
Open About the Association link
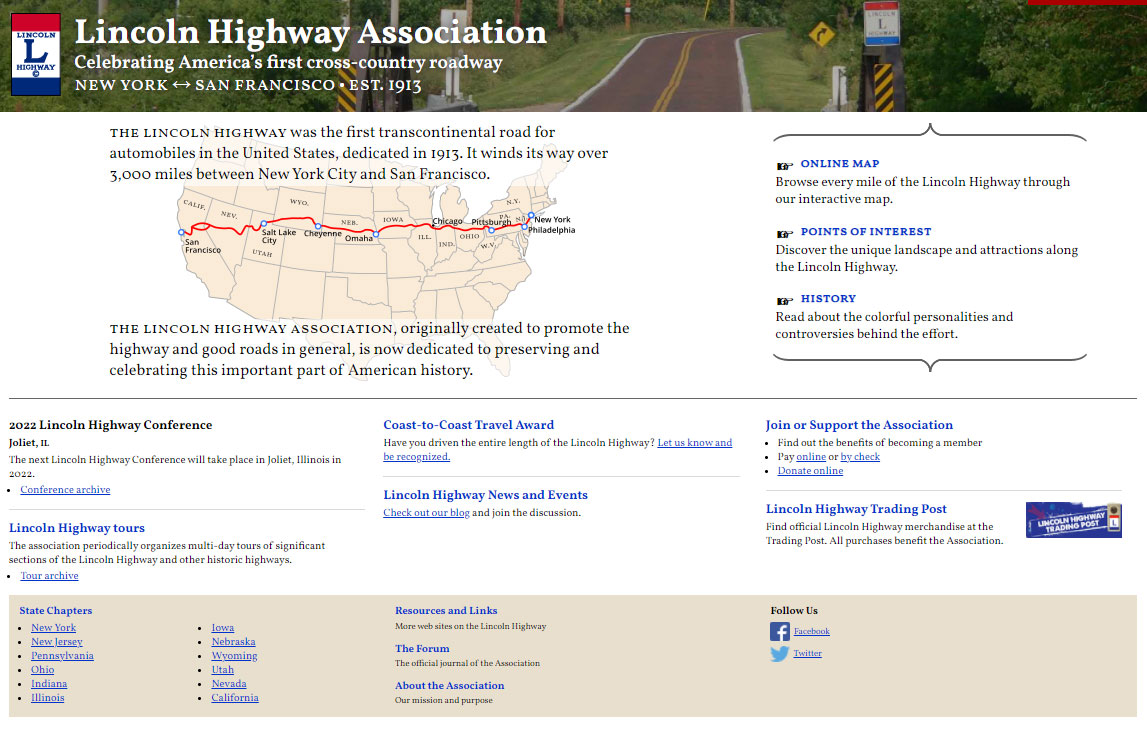tap(450, 686)
